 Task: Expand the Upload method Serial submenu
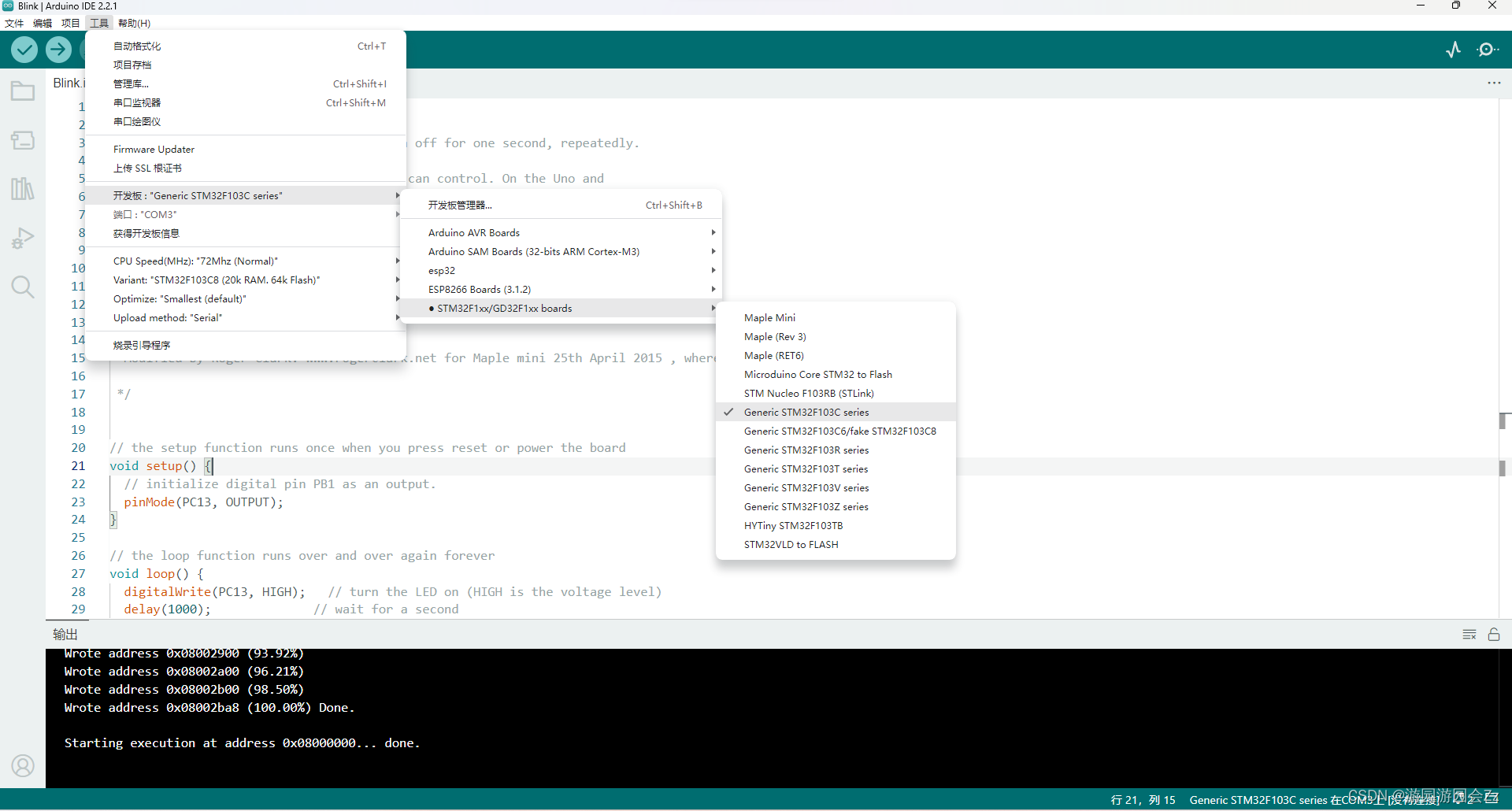[245, 317]
